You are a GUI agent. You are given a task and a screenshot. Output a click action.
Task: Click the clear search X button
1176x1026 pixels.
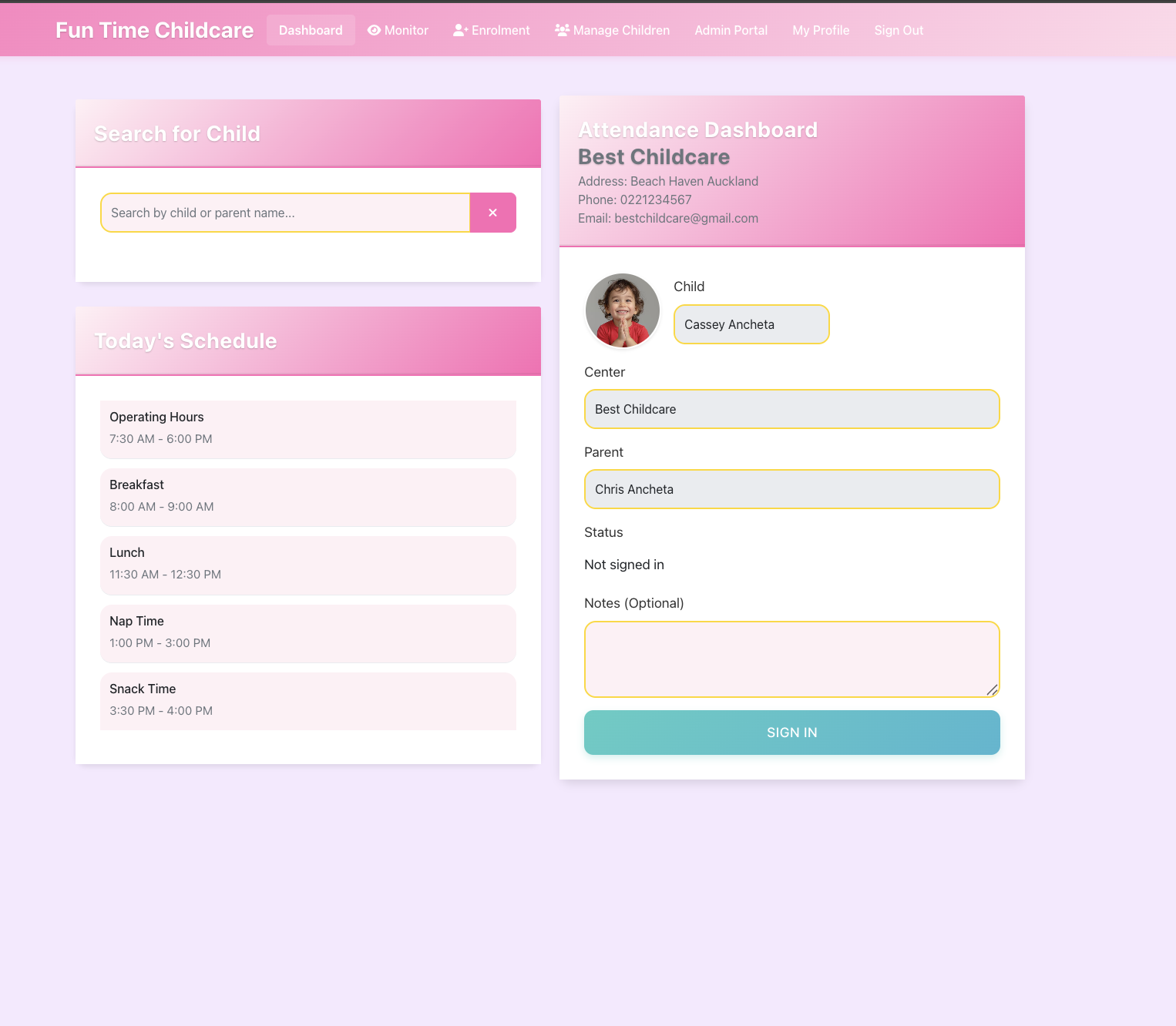point(492,213)
